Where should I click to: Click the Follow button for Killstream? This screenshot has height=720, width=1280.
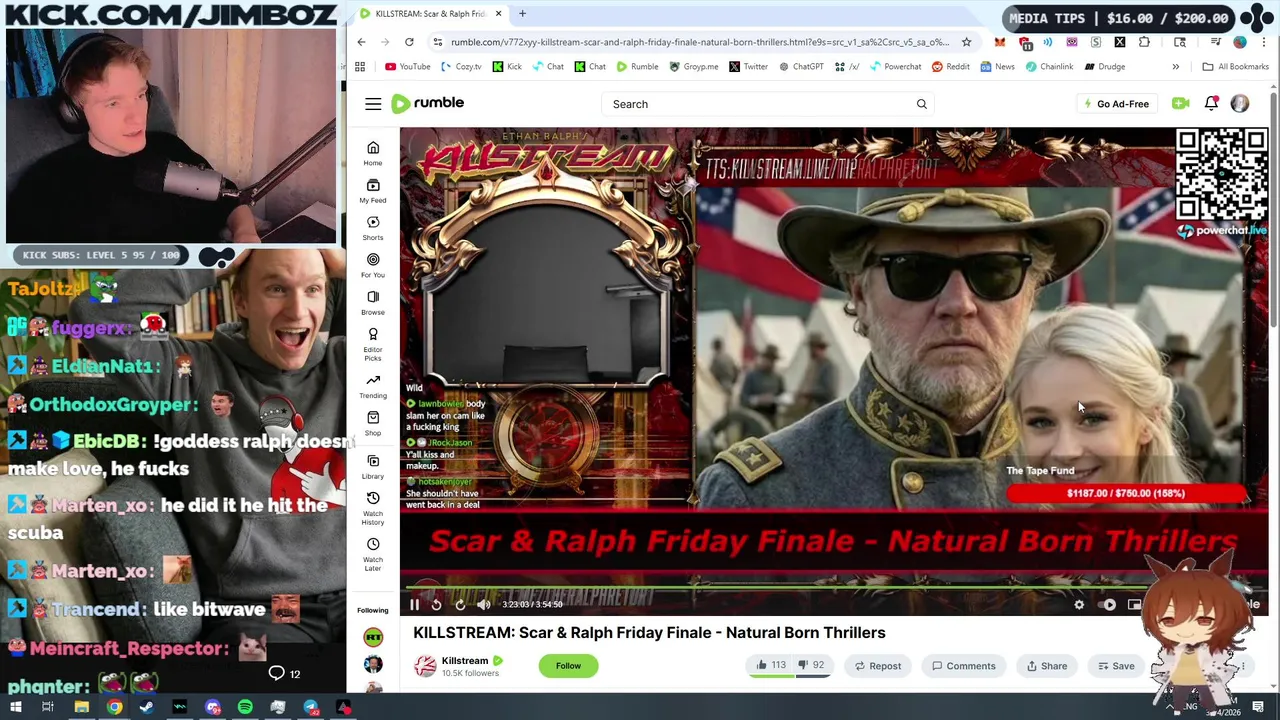[568, 666]
